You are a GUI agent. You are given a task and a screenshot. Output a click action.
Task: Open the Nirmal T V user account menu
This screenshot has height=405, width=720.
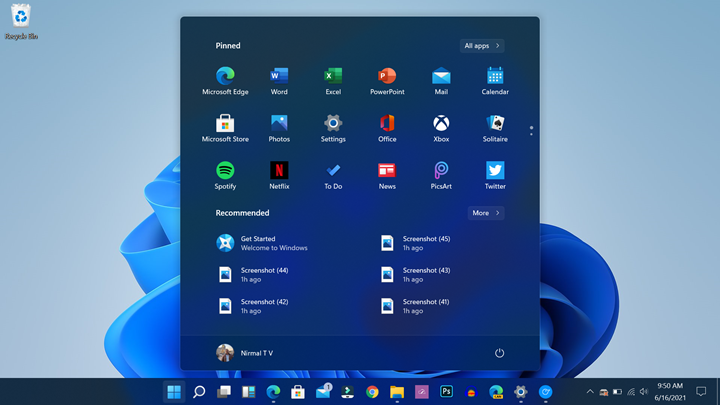[245, 353]
